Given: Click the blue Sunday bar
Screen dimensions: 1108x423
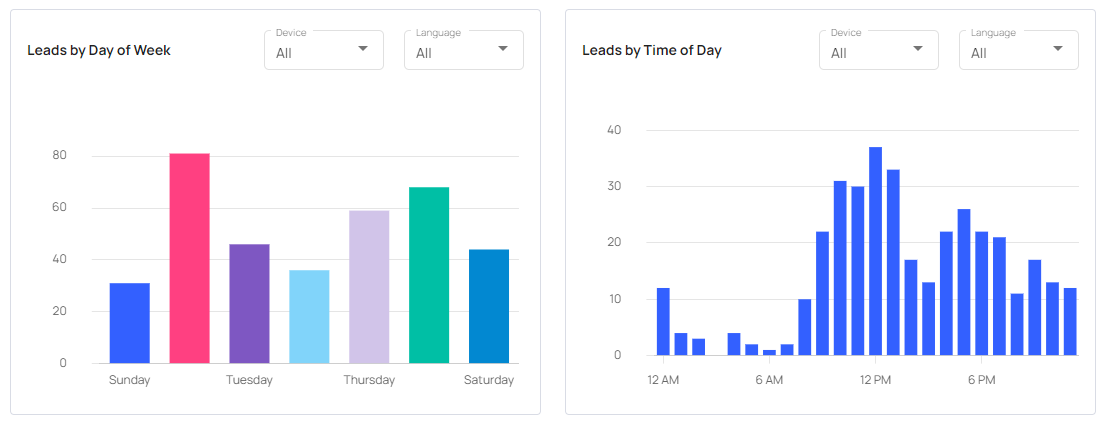Looking at the screenshot, I should click(x=130, y=323).
